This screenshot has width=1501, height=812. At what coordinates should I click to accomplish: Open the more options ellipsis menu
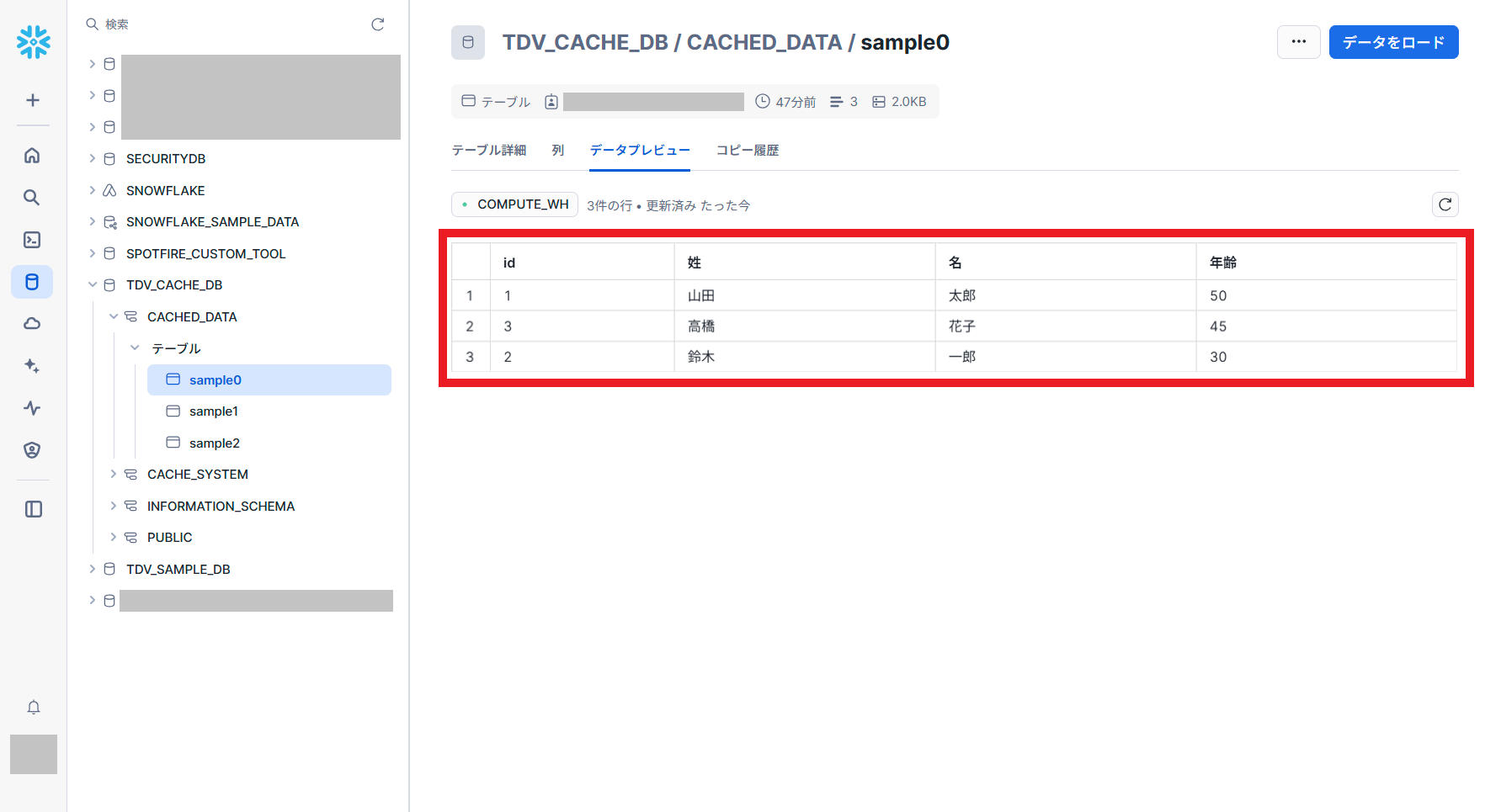(1299, 42)
